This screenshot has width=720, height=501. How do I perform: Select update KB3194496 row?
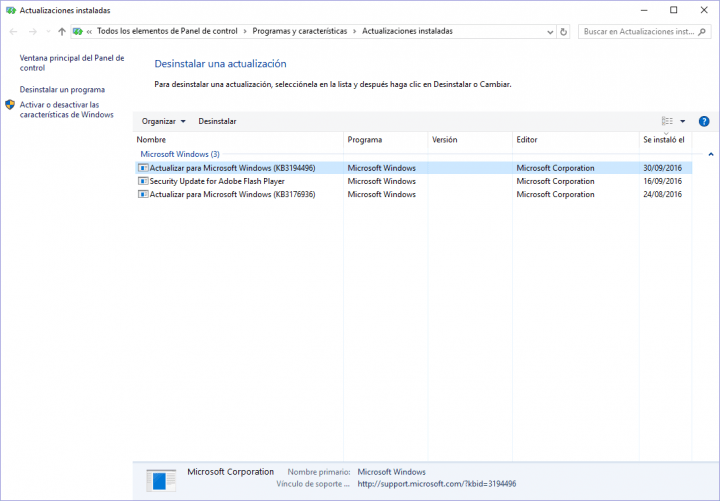point(414,168)
